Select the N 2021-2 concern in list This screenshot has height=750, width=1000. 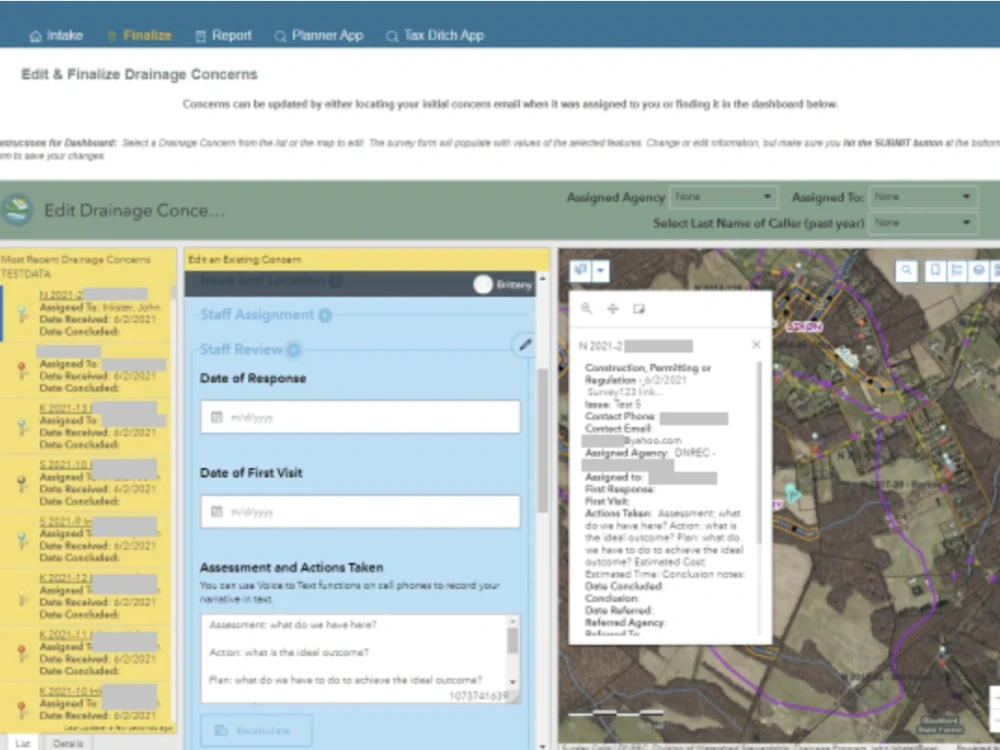click(86, 312)
